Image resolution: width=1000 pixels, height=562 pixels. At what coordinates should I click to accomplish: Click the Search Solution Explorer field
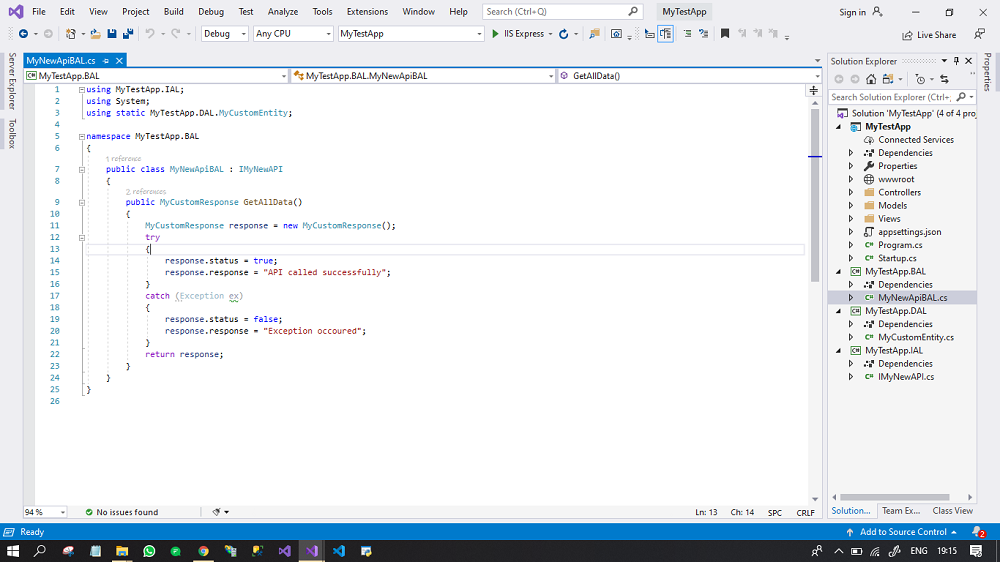point(892,97)
